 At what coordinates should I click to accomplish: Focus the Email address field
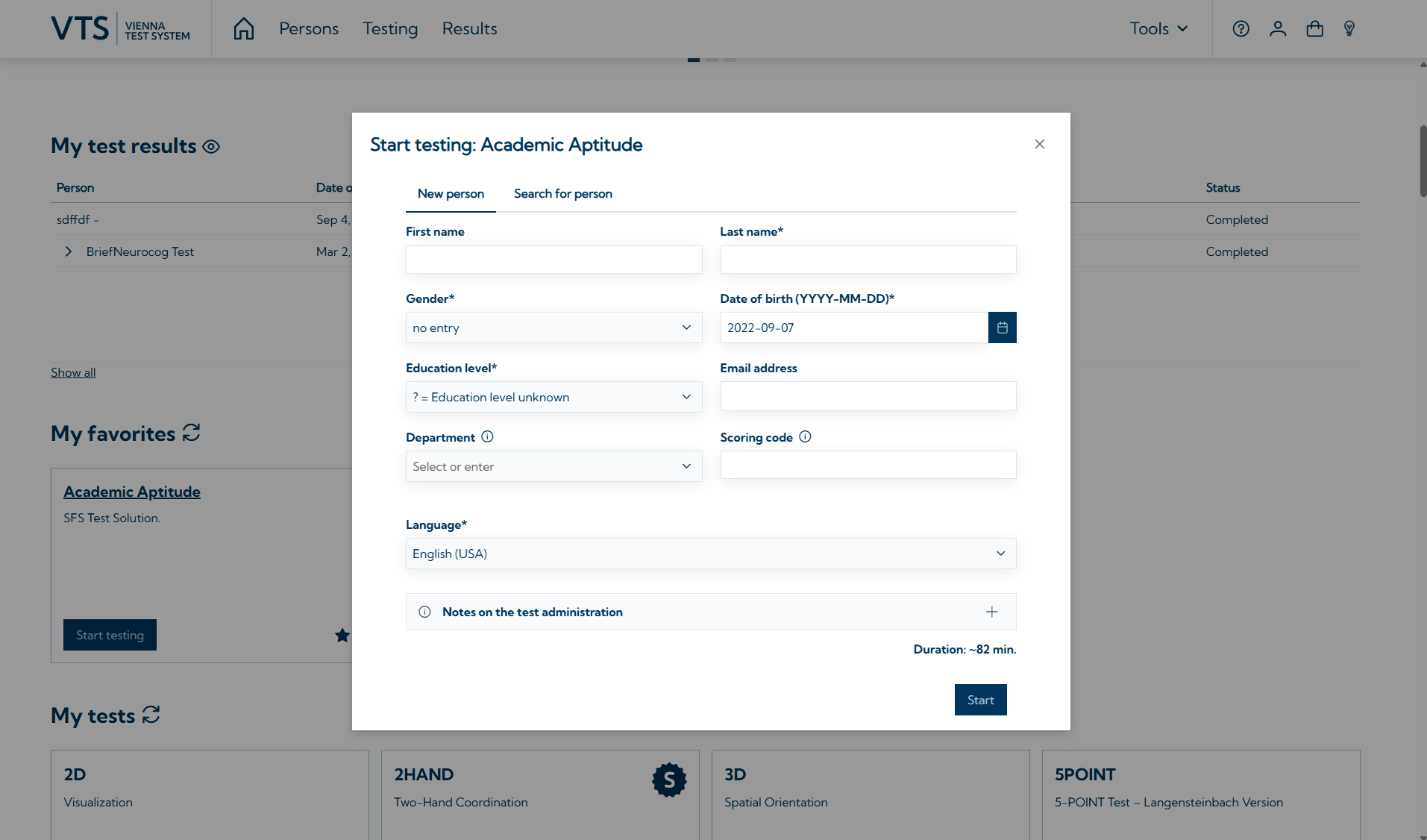click(x=868, y=396)
